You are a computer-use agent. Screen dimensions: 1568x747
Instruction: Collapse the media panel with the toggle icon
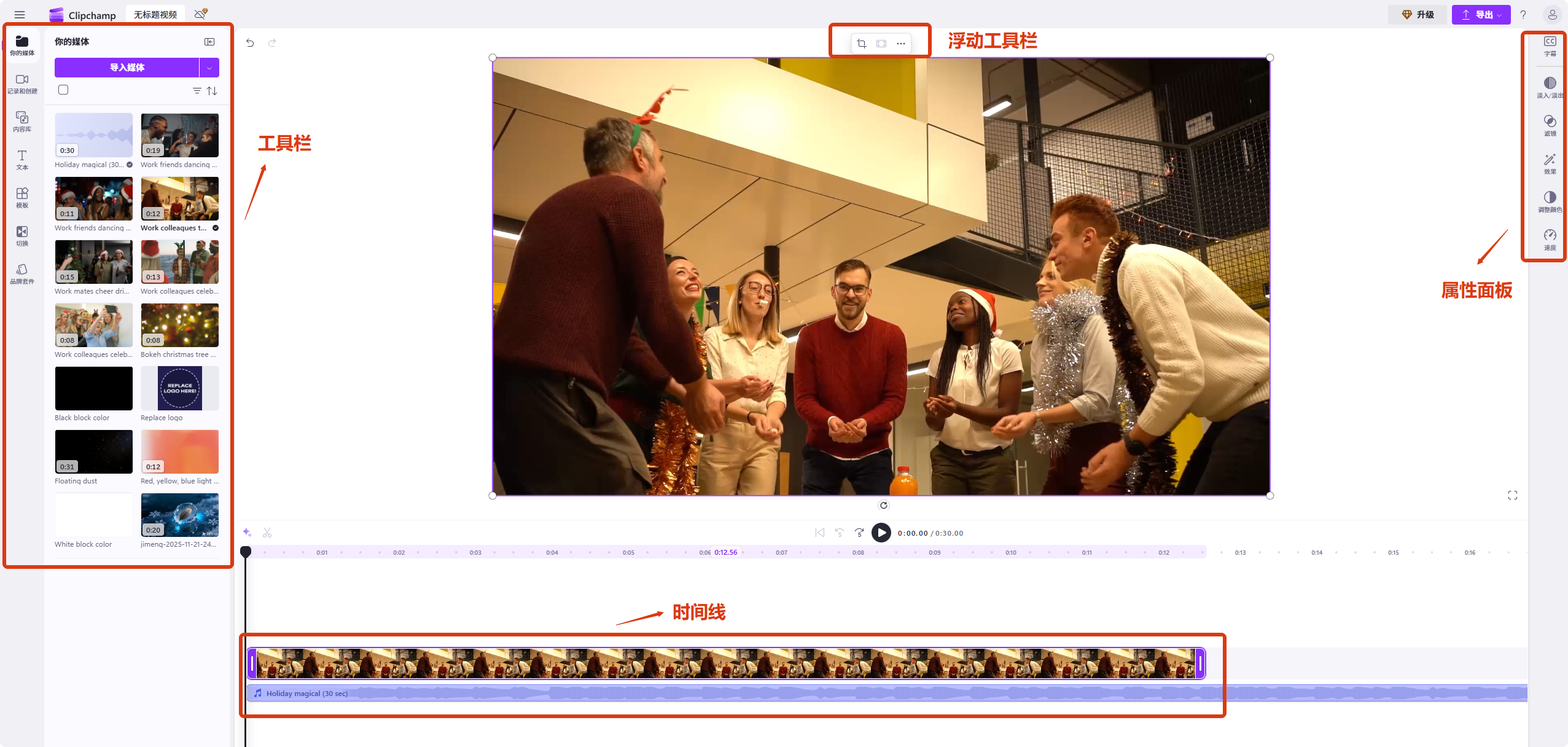coord(209,42)
